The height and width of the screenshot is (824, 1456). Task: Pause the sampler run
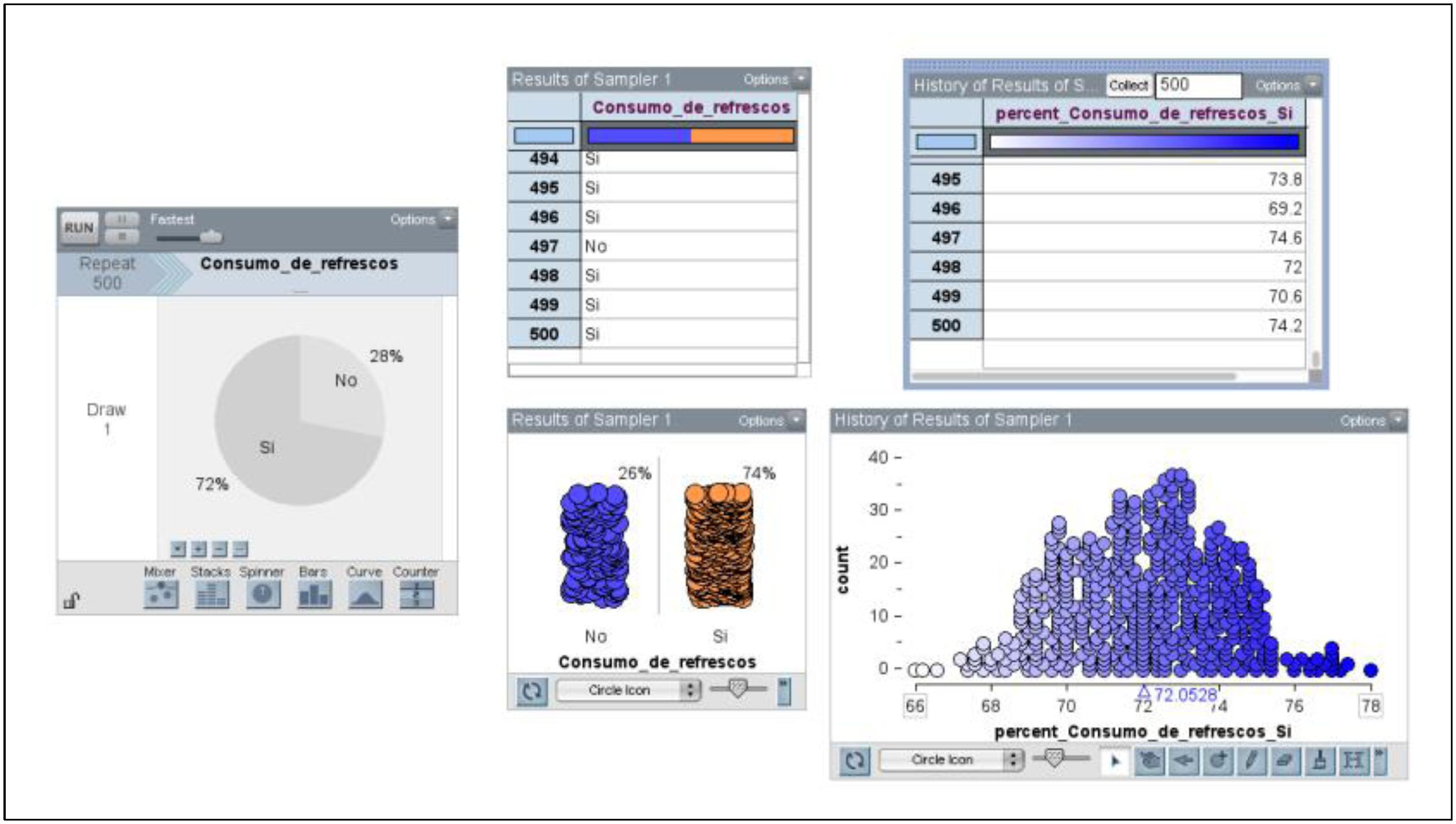coord(122,219)
